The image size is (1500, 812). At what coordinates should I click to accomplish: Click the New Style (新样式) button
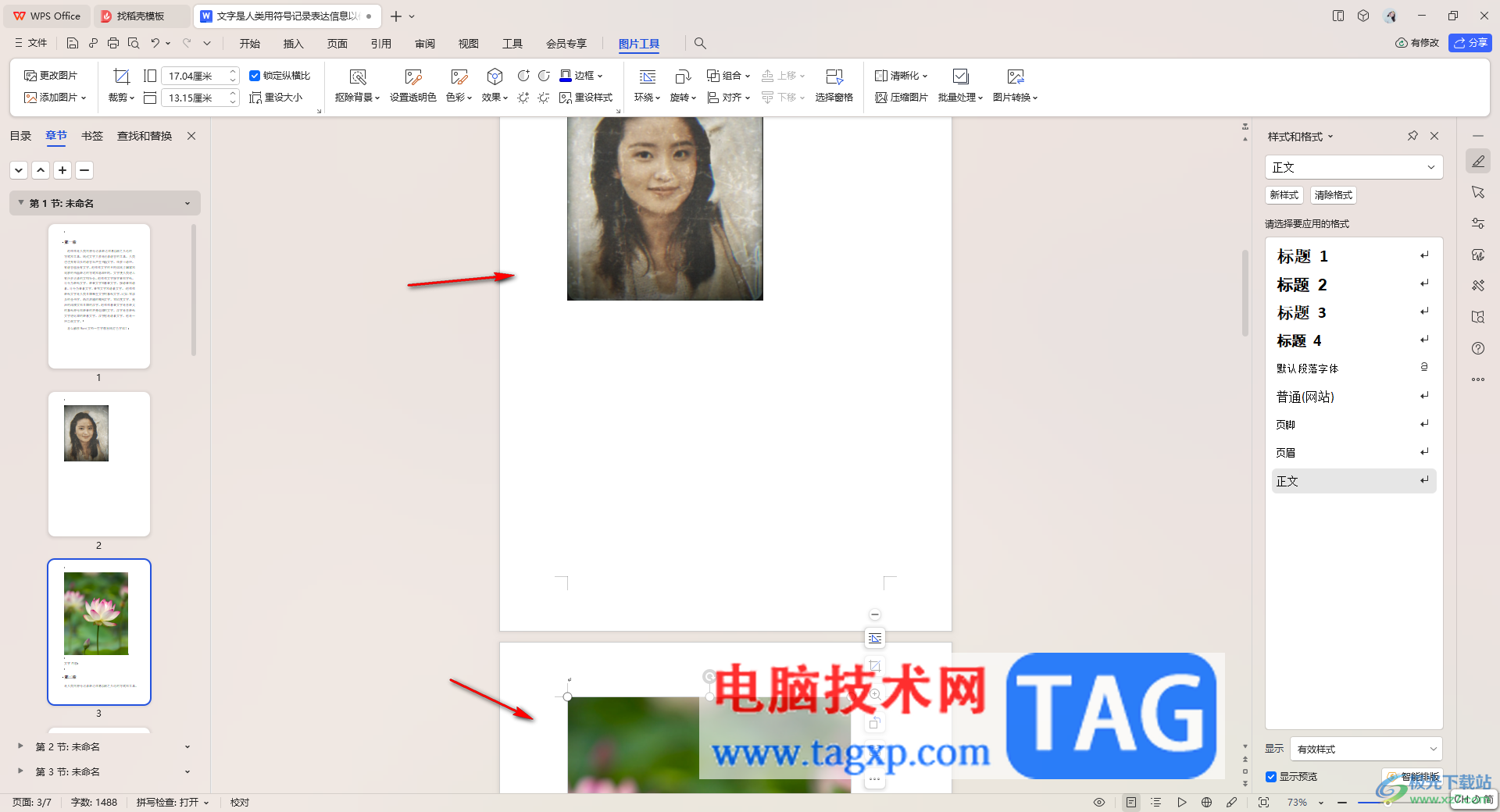(1284, 195)
